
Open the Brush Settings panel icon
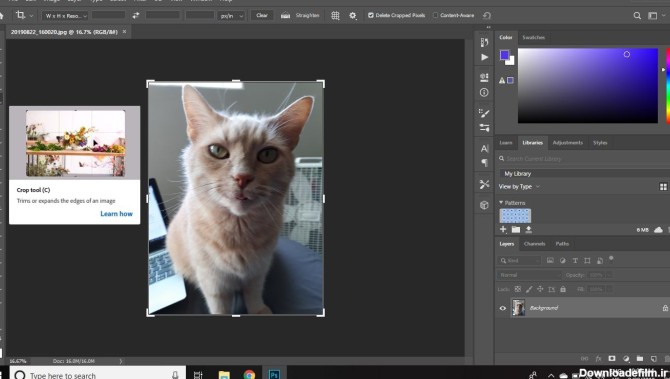click(x=484, y=113)
